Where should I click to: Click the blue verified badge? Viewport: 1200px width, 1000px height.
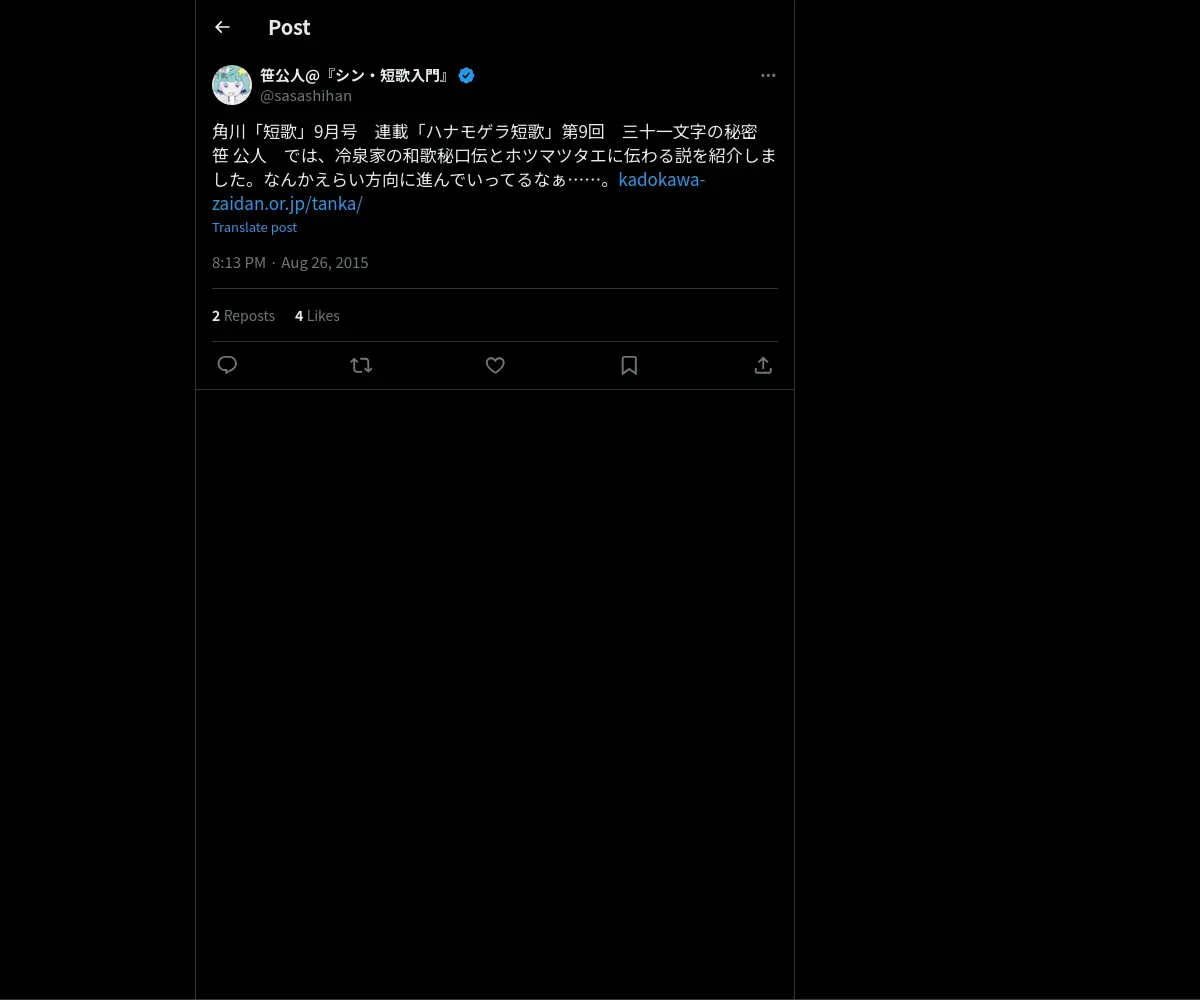click(x=466, y=75)
